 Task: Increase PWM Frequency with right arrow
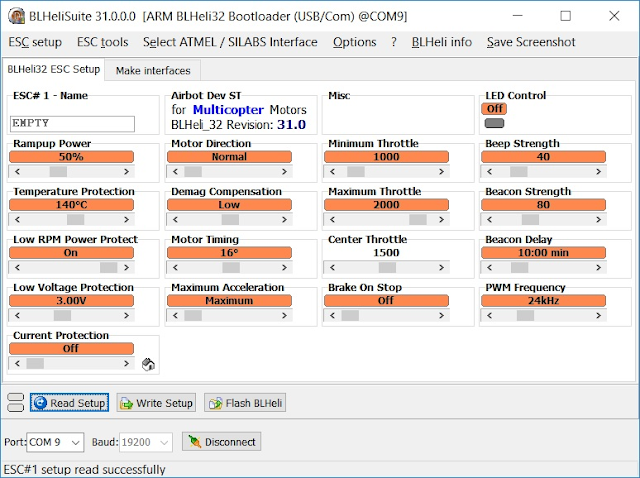tap(599, 316)
